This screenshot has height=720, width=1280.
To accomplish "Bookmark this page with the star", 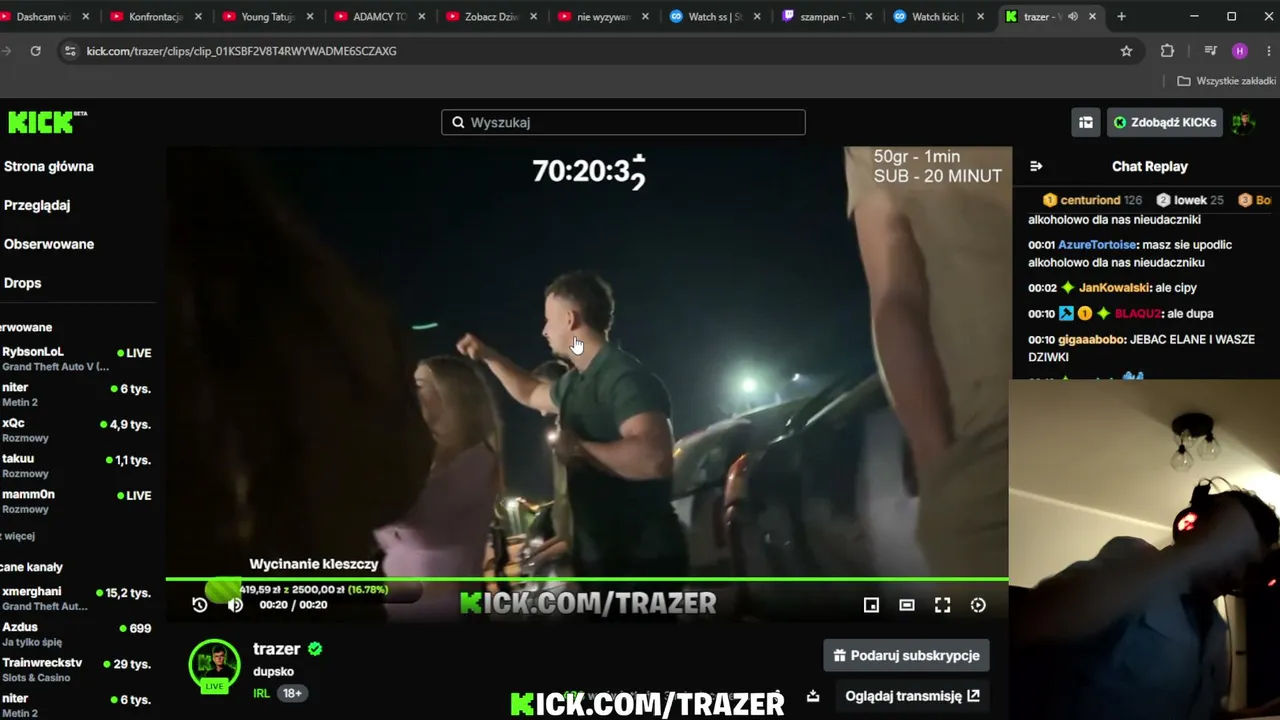I will point(1126,51).
